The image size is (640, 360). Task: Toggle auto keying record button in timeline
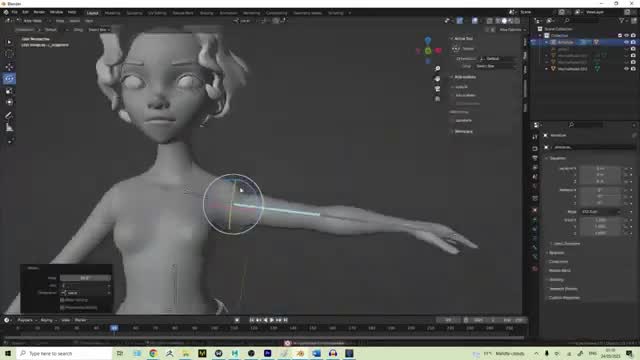coord(237,320)
